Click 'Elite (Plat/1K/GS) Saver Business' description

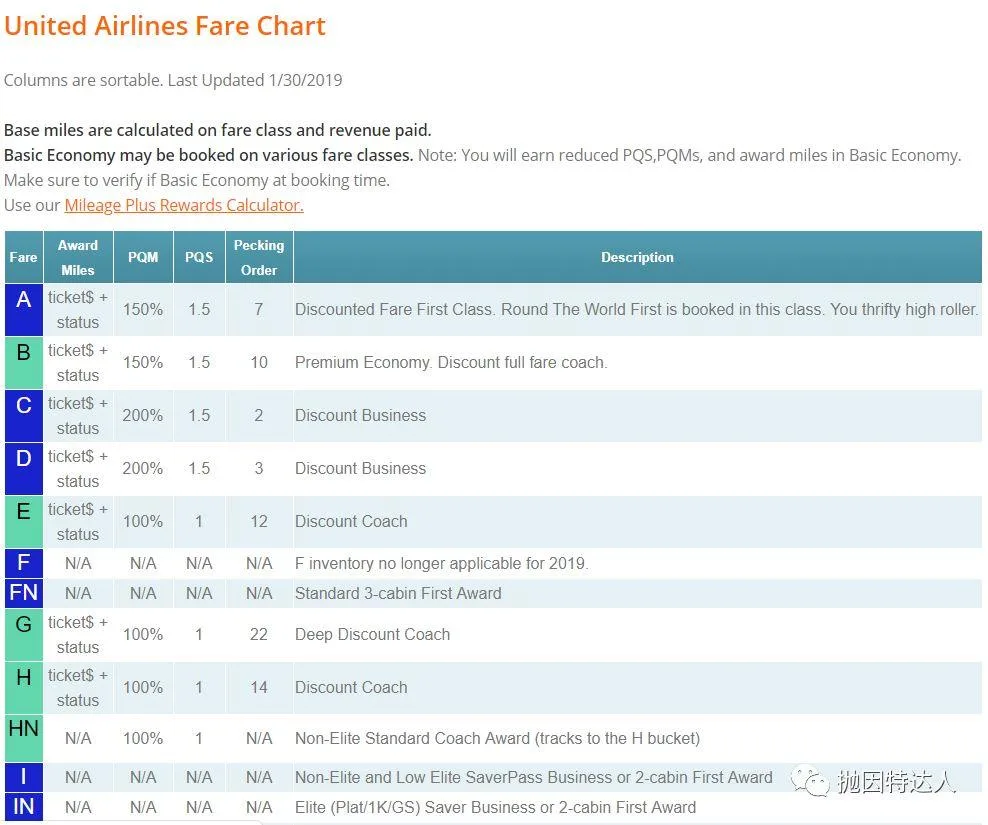pos(495,807)
